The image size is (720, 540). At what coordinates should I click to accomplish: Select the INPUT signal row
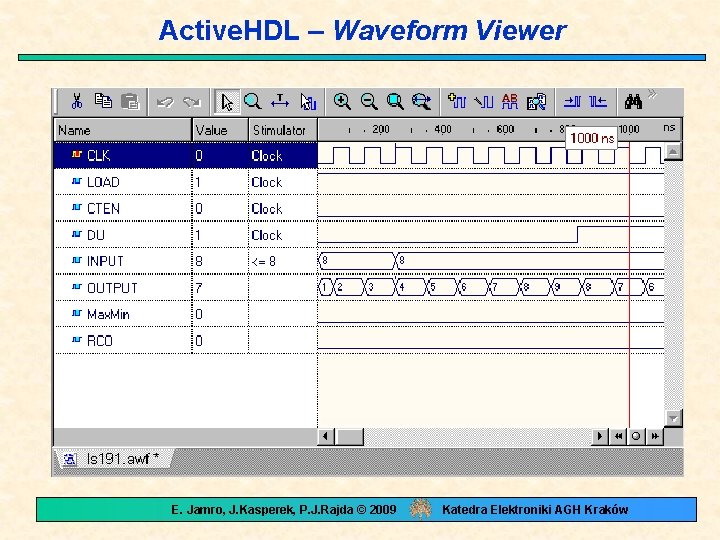click(186, 261)
